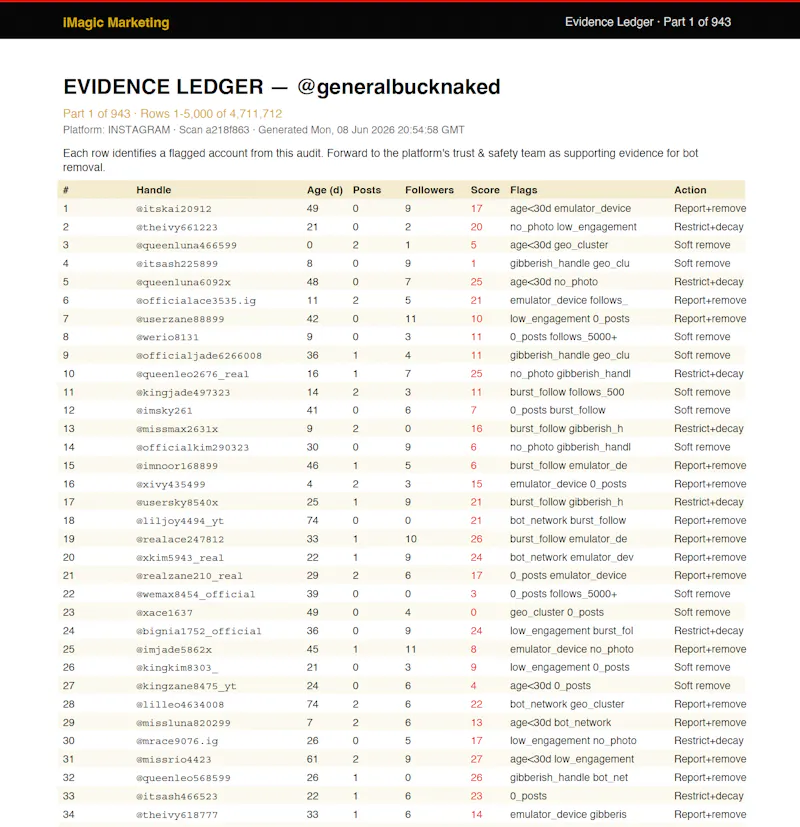Click flags '0_posts follows_5000+' in row 8
Viewport: 800px width, 827px height.
(563, 336)
